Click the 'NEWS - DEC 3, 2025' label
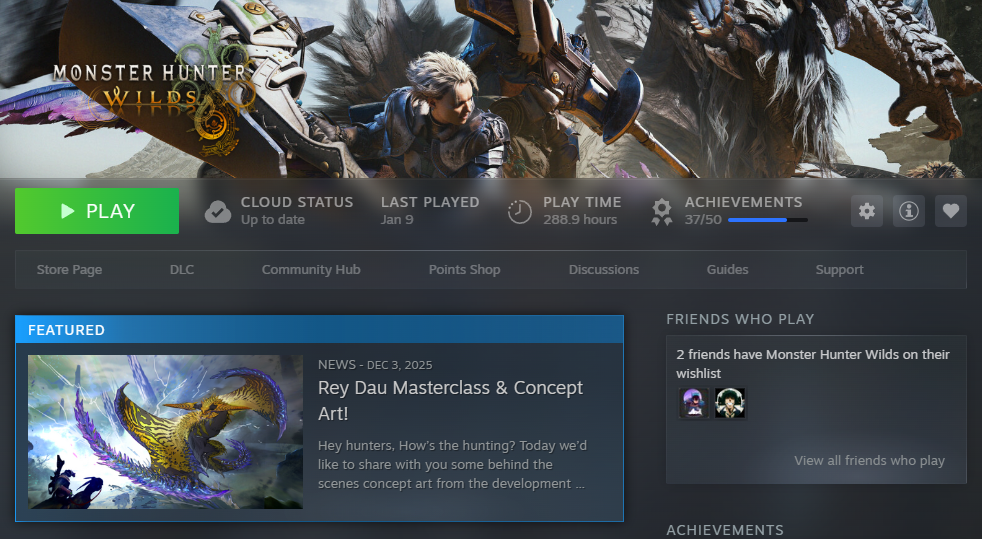 (375, 365)
